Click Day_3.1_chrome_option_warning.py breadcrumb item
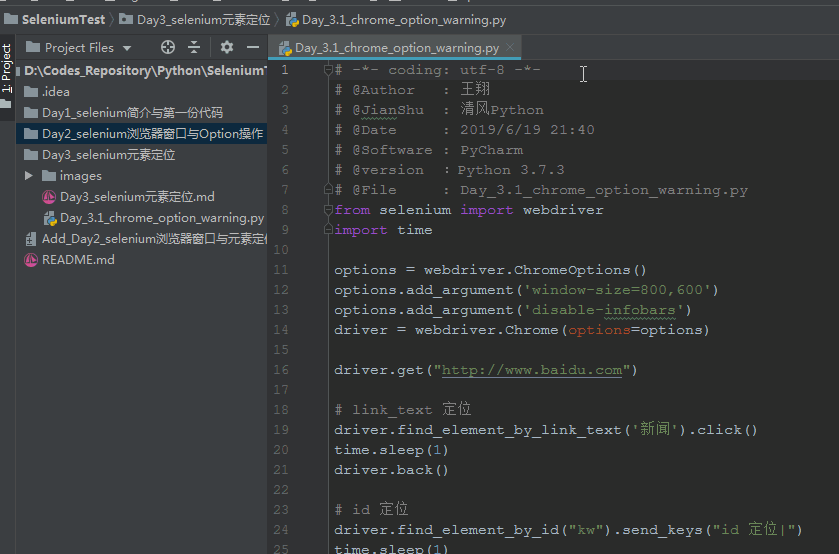 tap(396, 20)
